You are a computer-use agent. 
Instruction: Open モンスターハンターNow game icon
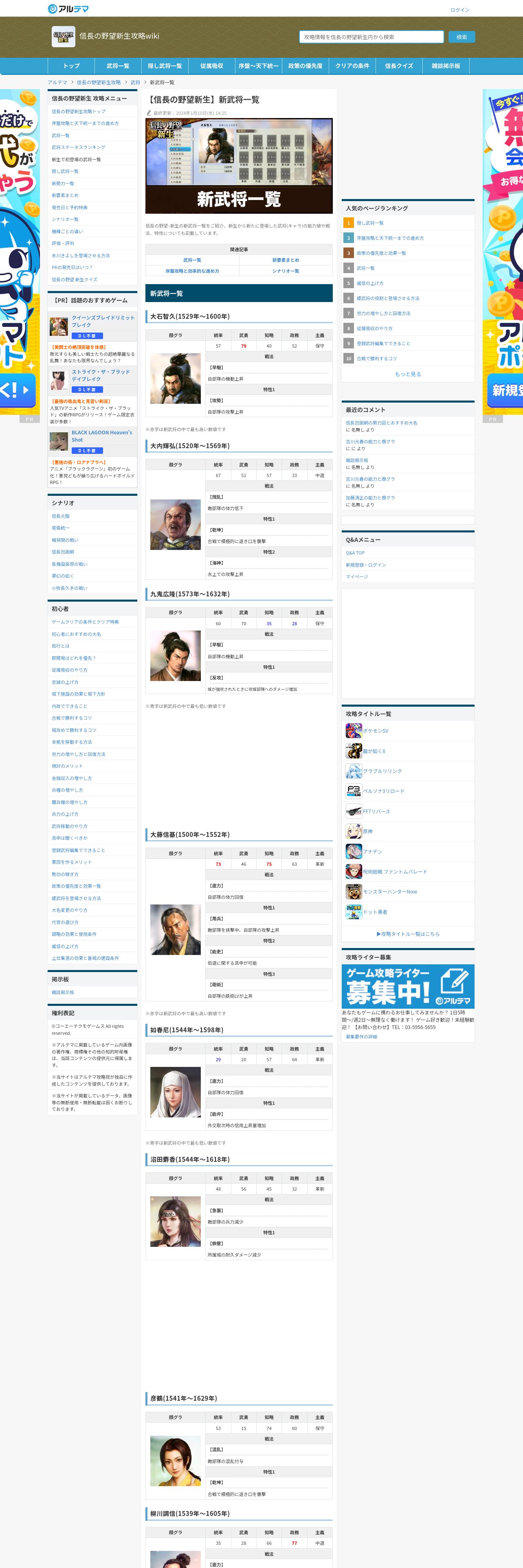(354, 891)
